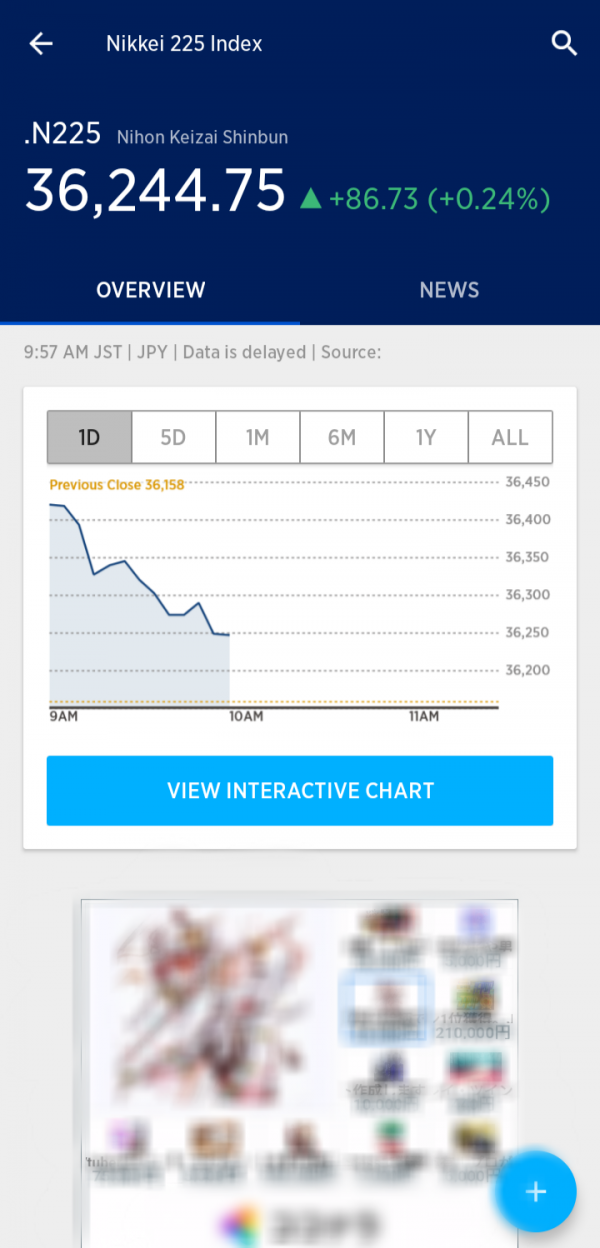Viewport: 600px width, 1248px height.
Task: Tap the Previous Close 36,158 label
Action: [x=116, y=485]
